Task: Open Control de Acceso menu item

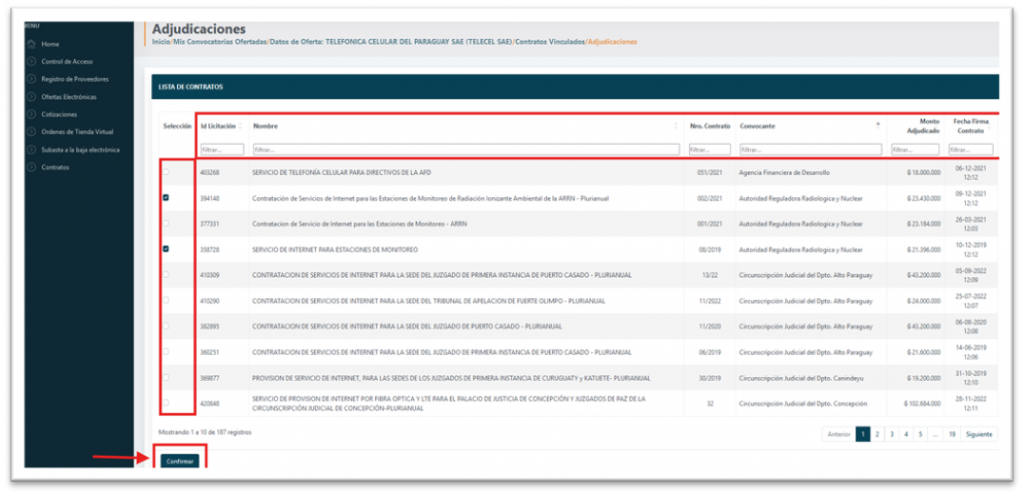Action: point(67,61)
